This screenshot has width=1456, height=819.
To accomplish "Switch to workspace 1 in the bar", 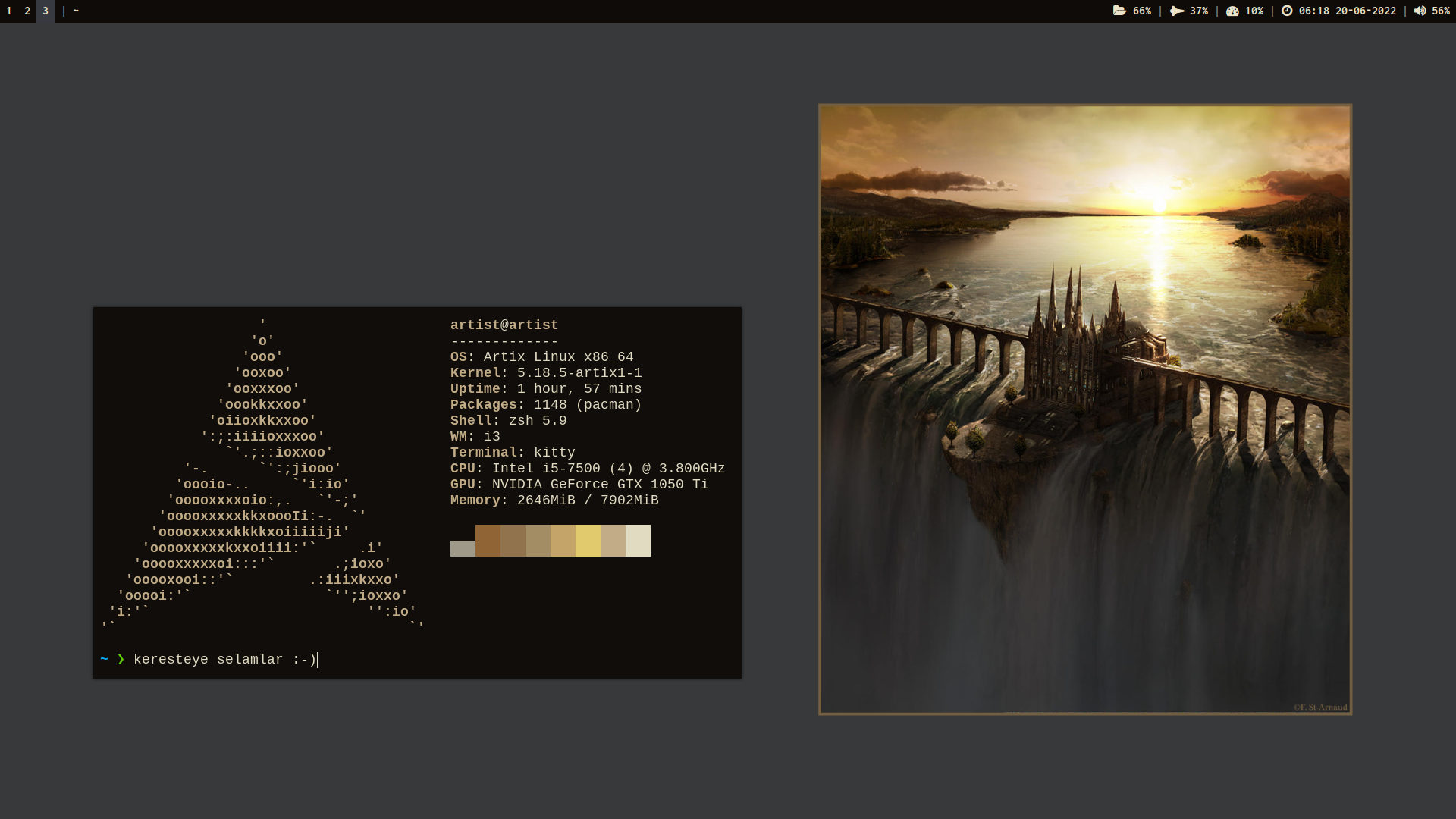I will point(9,11).
